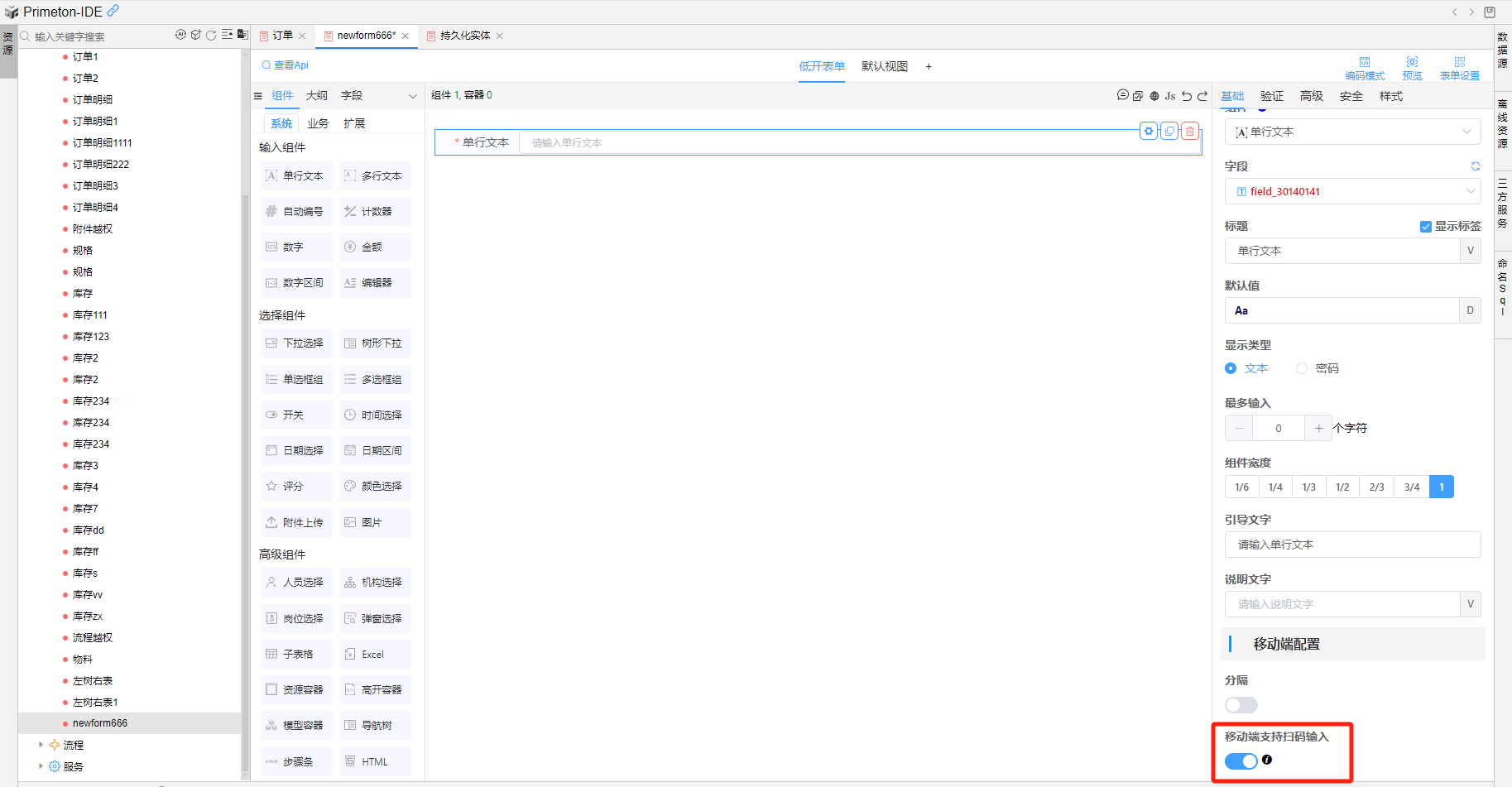This screenshot has width=1512, height=787.
Task: Switch to the 大纲 outline tab
Action: click(x=317, y=96)
